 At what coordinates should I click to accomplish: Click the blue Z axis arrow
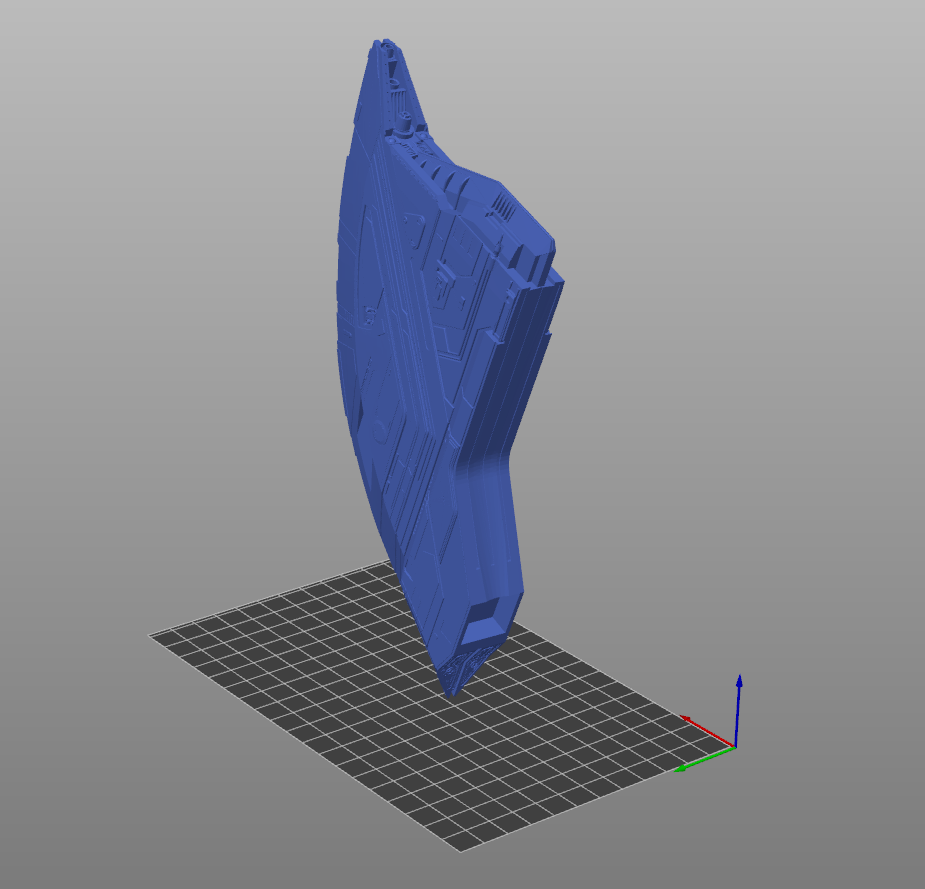click(738, 711)
